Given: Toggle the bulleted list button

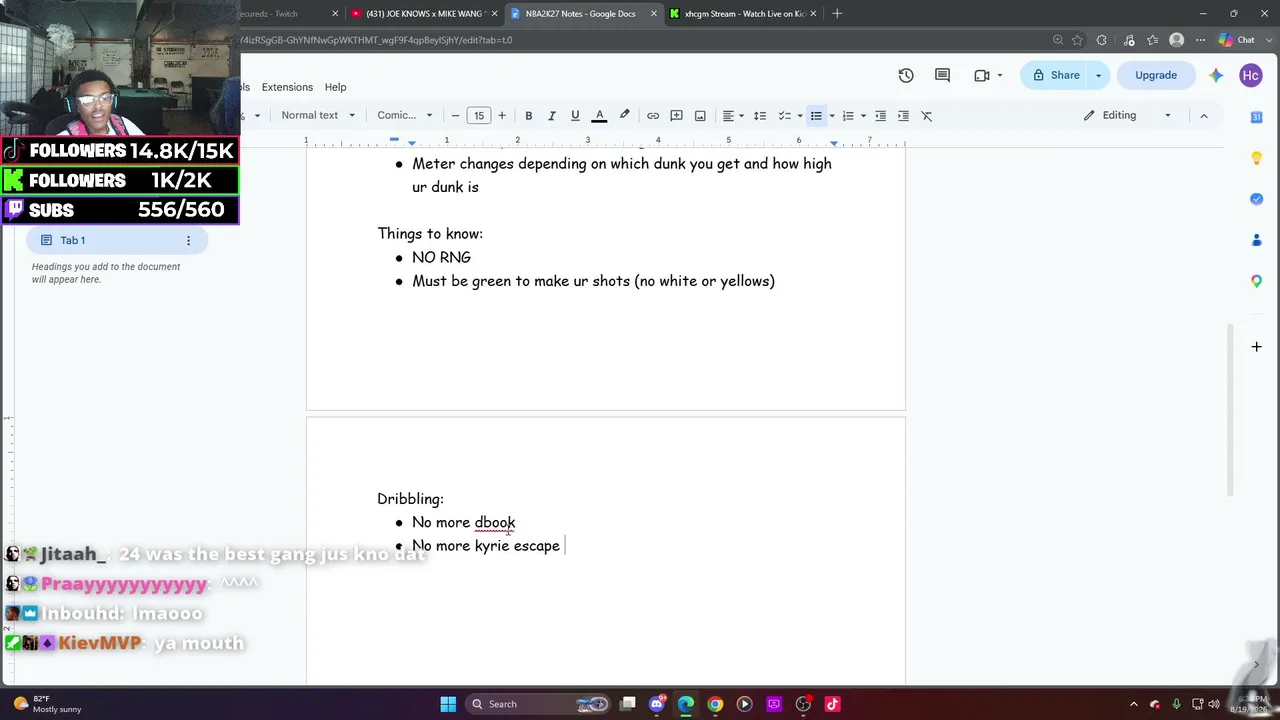Looking at the screenshot, I should click(816, 116).
